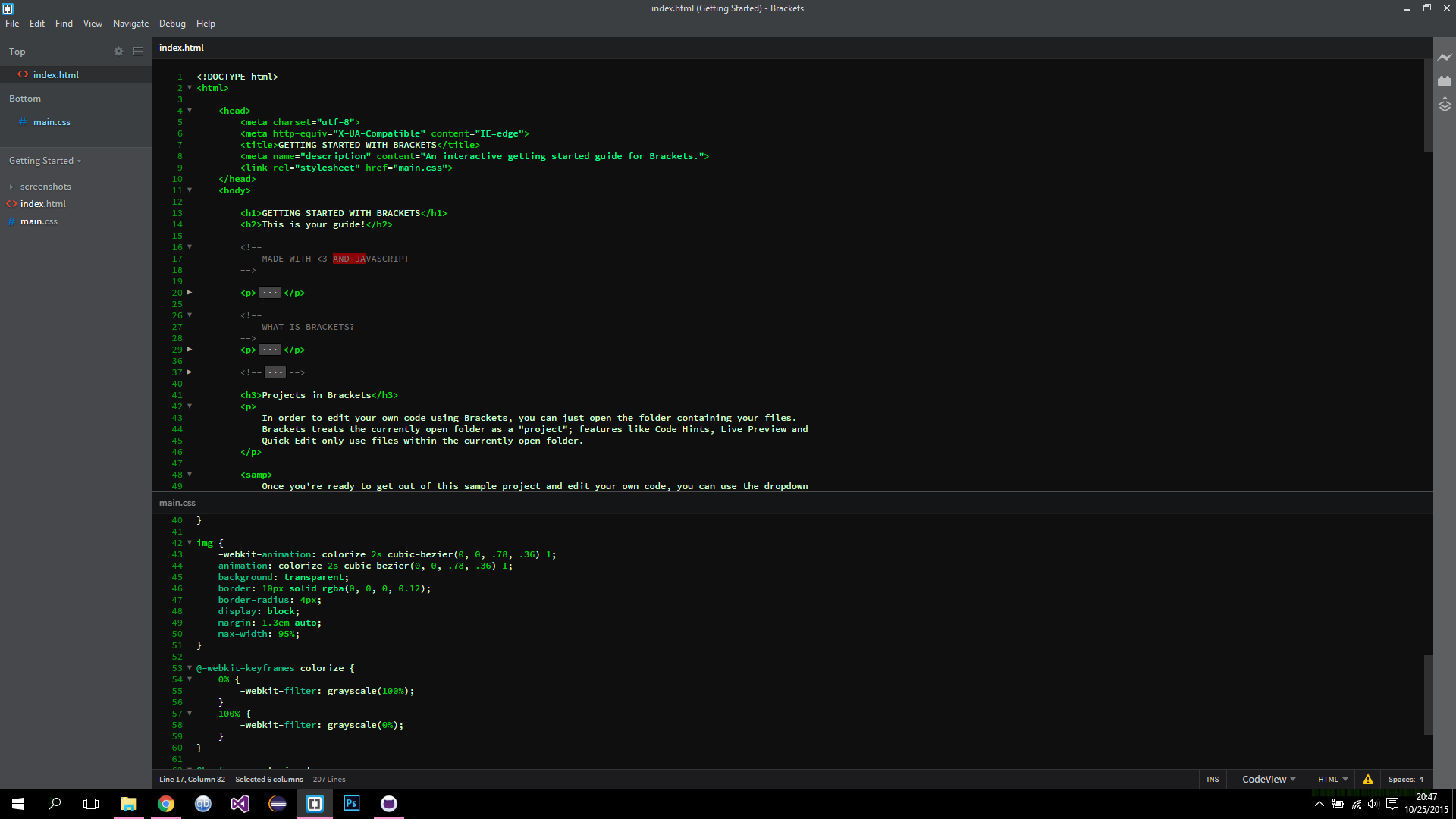Collapse the head fold on line 4

point(190,111)
